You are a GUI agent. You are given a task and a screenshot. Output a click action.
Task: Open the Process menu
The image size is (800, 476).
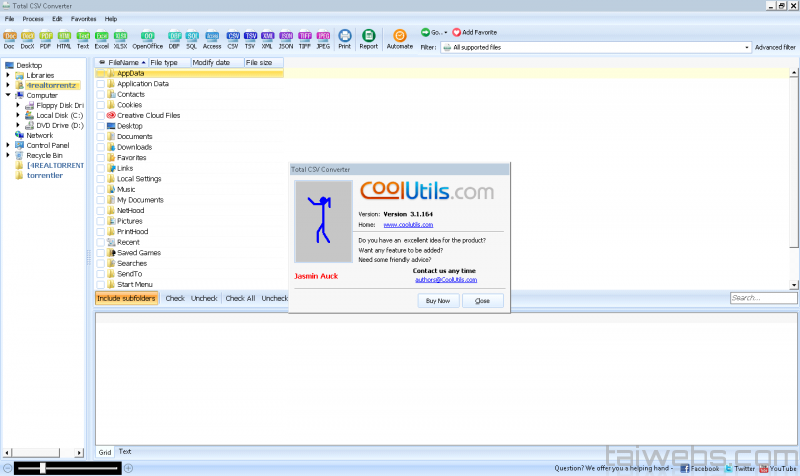coord(32,19)
